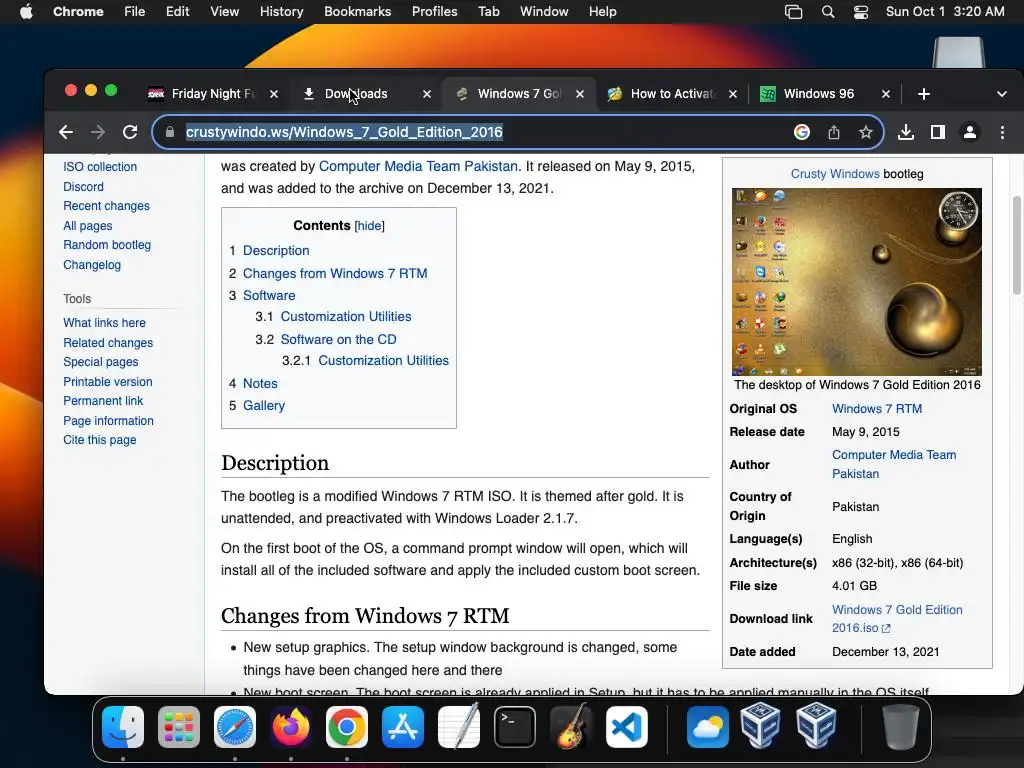Open Discord sidebar link
Viewport: 1024px width, 768px height.
84,187
